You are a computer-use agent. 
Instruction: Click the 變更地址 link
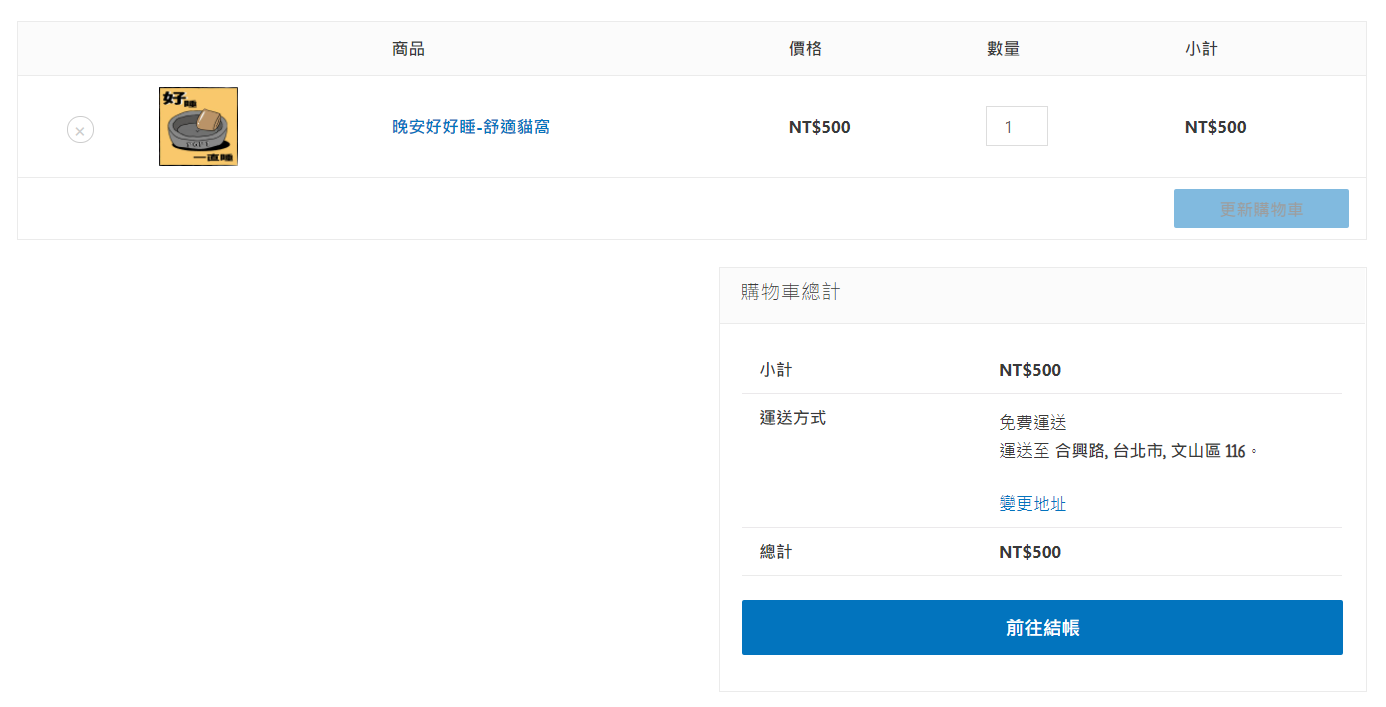click(x=1032, y=504)
